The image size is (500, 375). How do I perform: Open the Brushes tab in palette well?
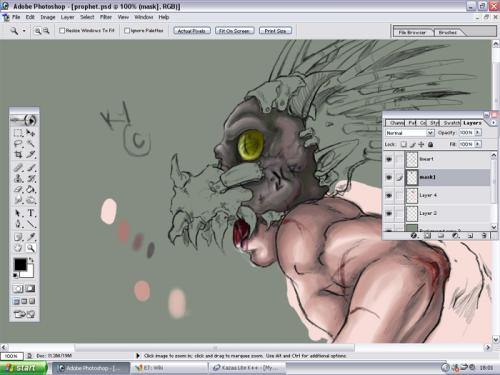click(x=448, y=32)
